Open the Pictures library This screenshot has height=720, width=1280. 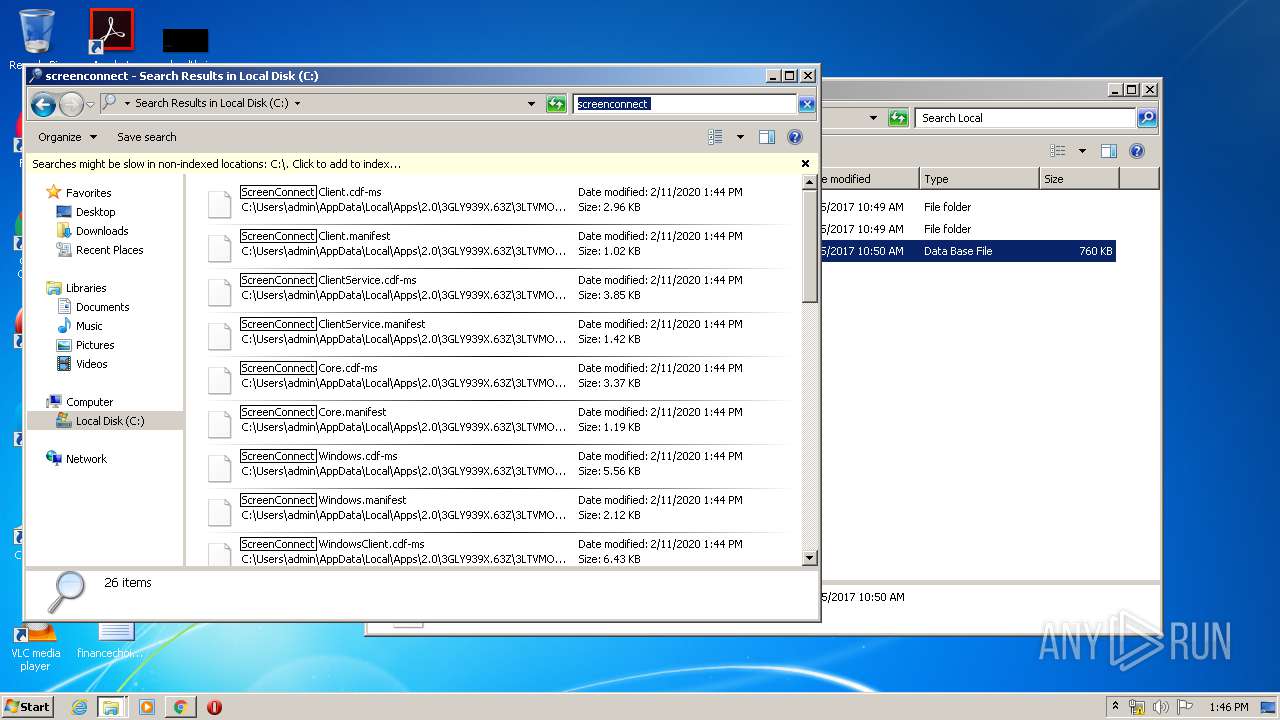pyautogui.click(x=95, y=345)
